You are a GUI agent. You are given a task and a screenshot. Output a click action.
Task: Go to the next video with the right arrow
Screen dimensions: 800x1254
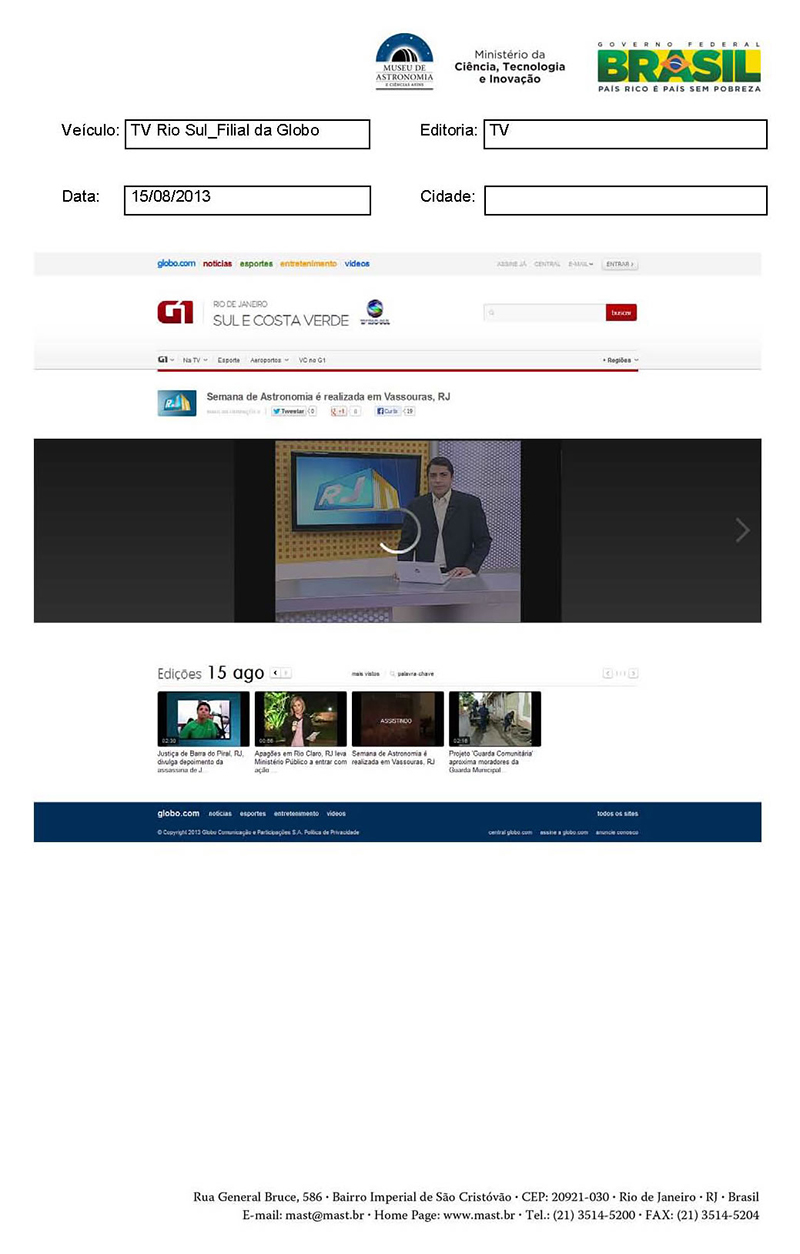[742, 530]
